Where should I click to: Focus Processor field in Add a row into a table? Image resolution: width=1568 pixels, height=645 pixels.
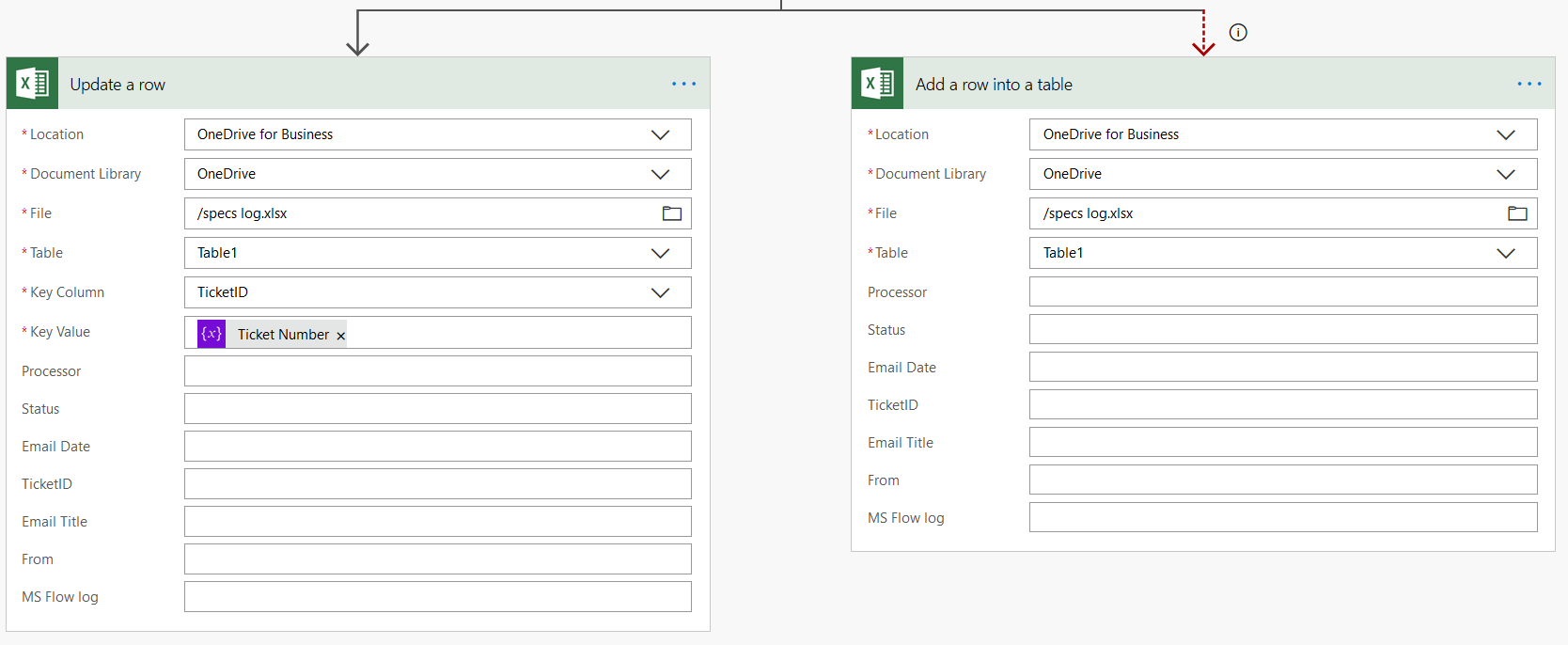(x=1283, y=291)
